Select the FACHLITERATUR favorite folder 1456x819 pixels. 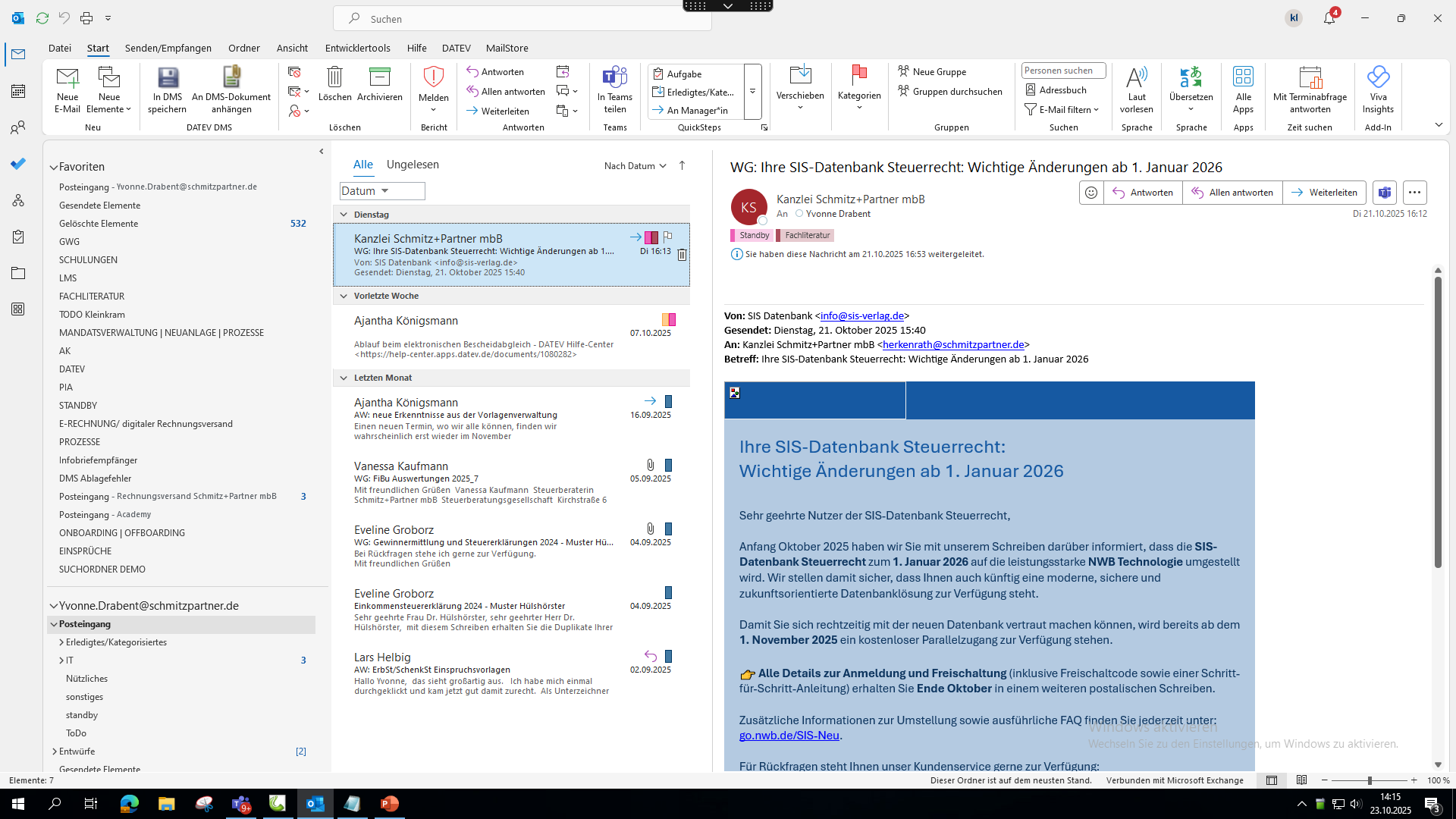tap(92, 297)
